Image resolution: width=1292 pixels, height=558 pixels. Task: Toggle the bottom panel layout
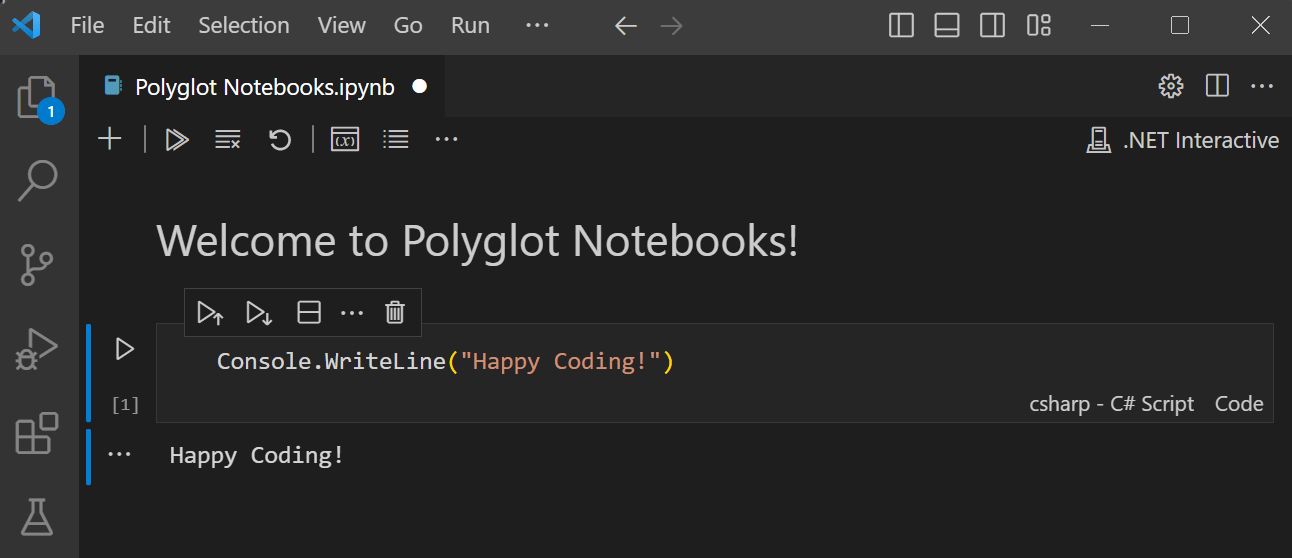[947, 26]
